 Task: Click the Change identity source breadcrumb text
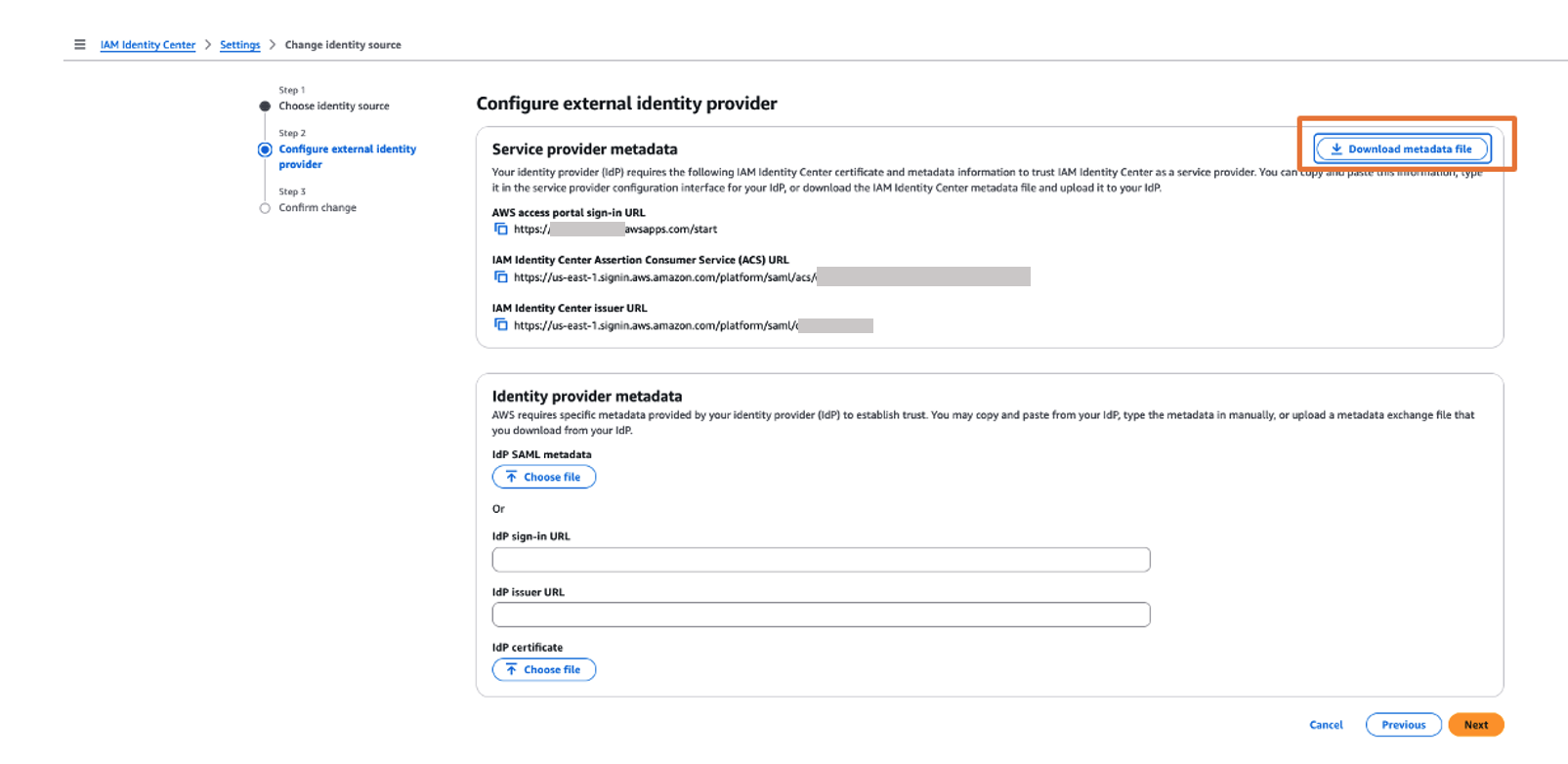[343, 44]
